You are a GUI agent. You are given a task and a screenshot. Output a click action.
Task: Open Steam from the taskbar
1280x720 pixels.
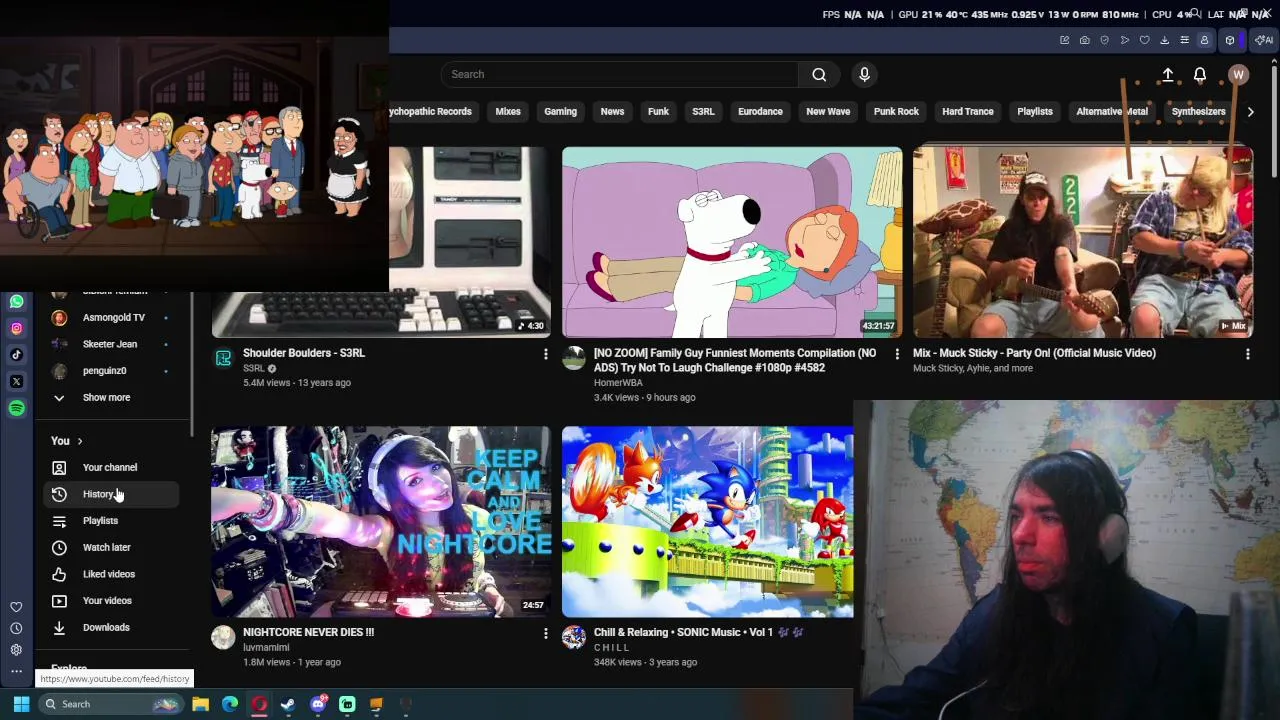(x=288, y=704)
